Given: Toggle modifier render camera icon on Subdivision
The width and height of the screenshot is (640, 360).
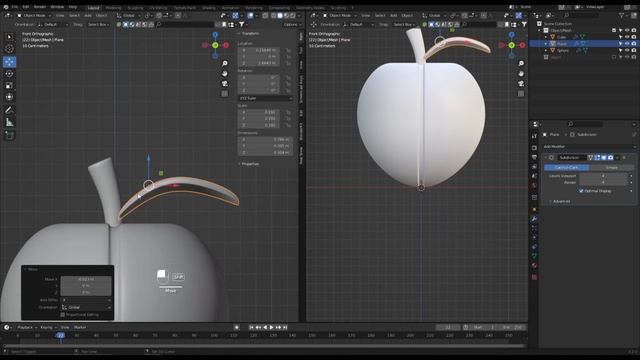Looking at the screenshot, I should pyautogui.click(x=611, y=158).
